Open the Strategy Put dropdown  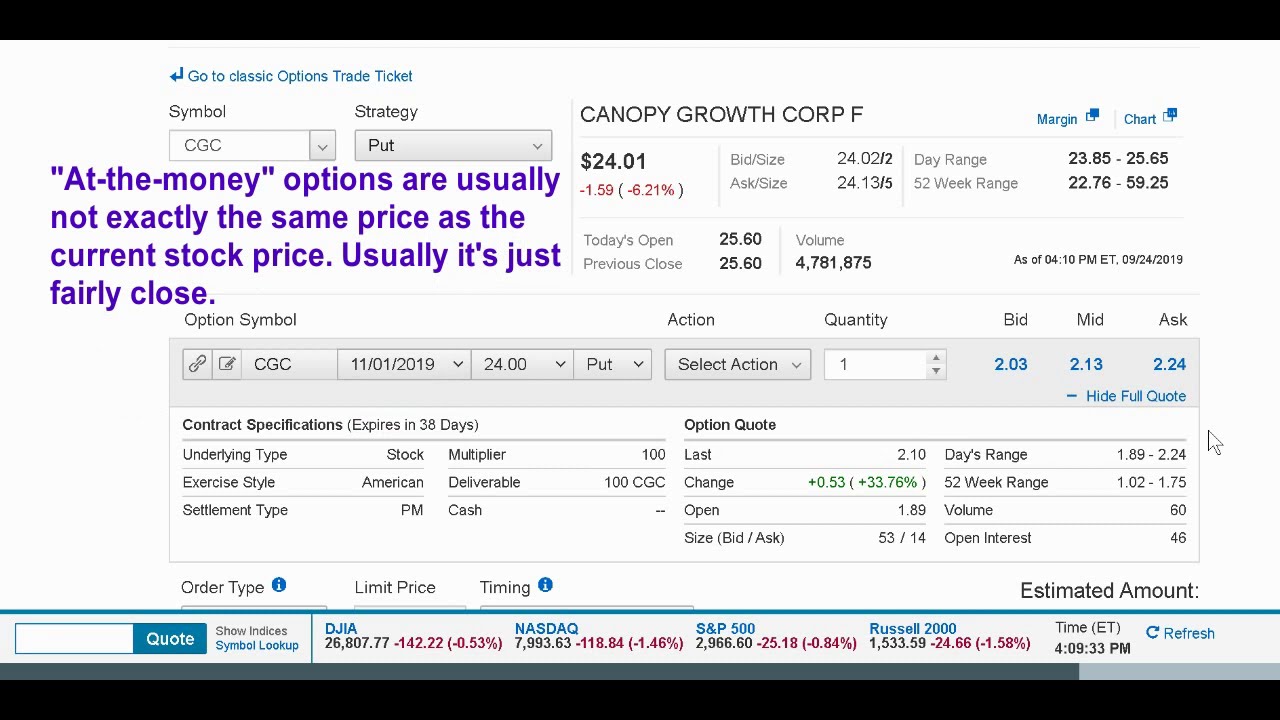point(453,146)
